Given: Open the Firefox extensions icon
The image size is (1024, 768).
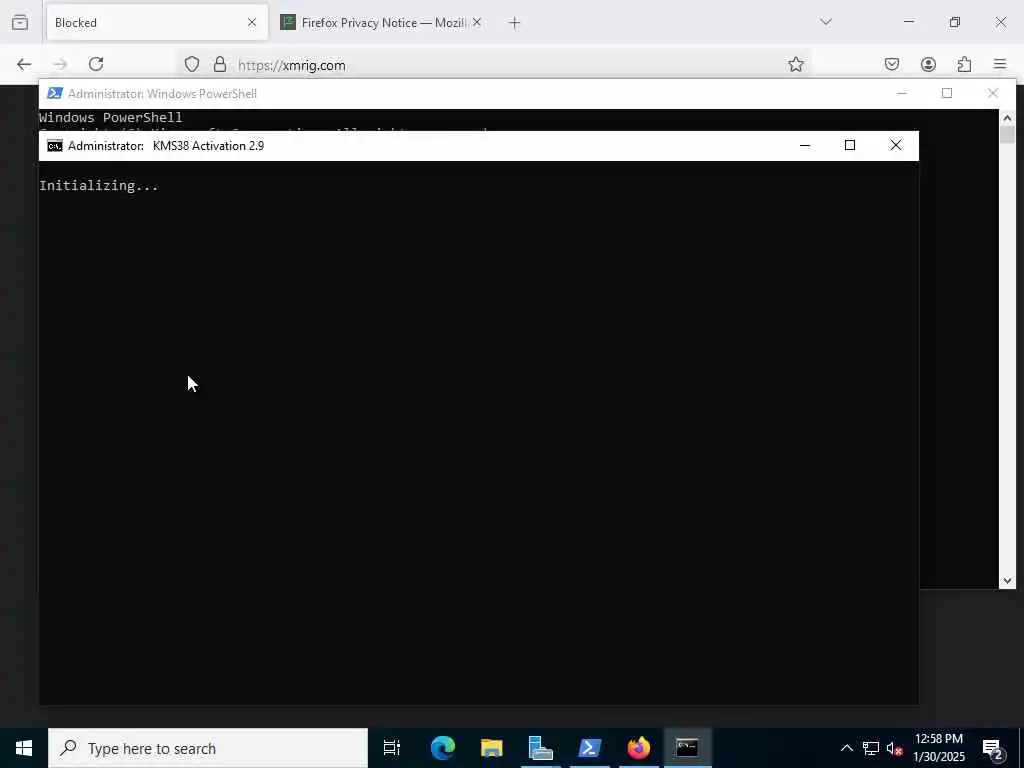Looking at the screenshot, I should tap(964, 64).
